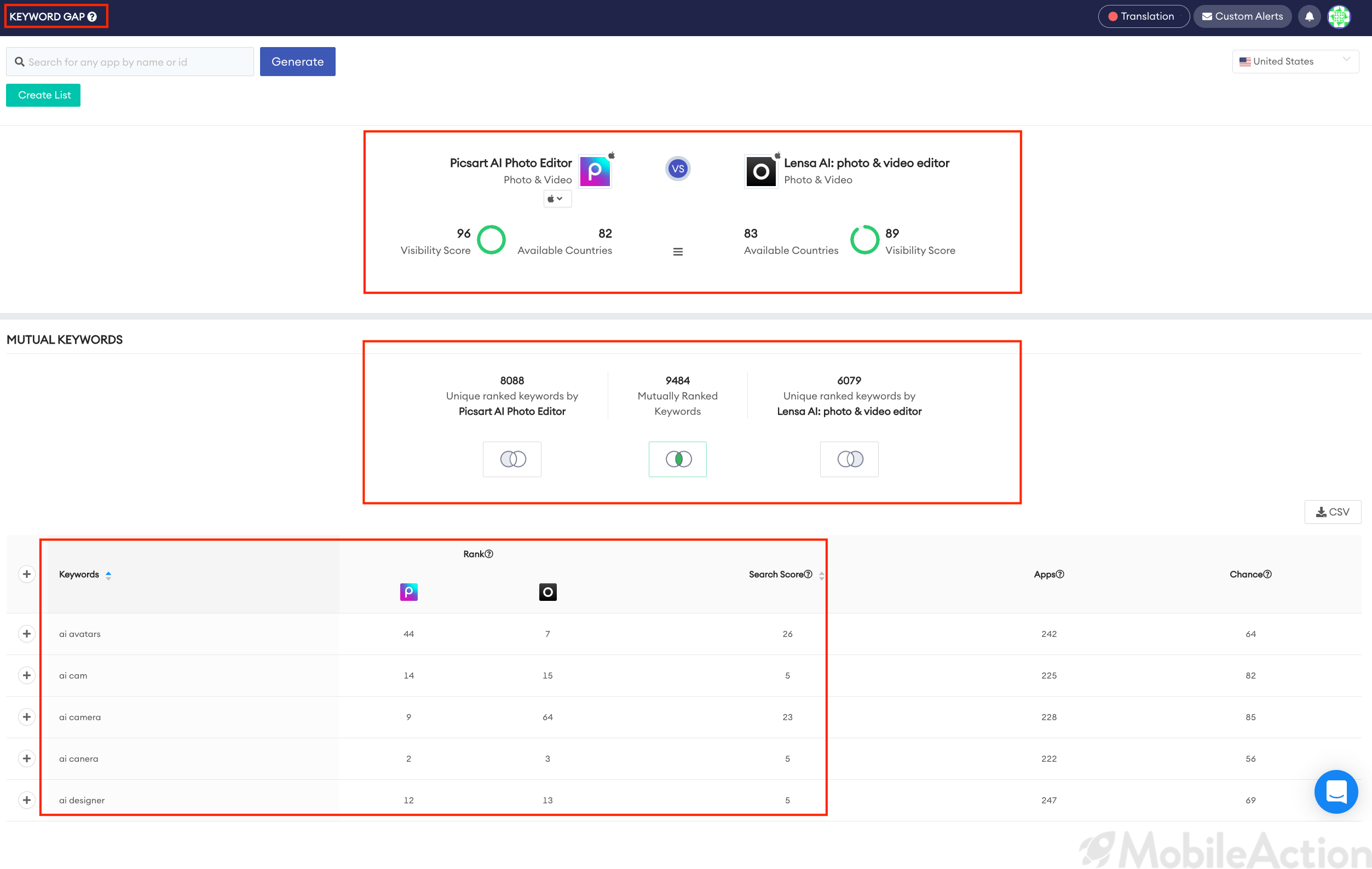Viewport: 1372px width, 869px height.
Task: Show keywords unique to Lensa Venn icon
Action: pyautogui.click(x=849, y=459)
